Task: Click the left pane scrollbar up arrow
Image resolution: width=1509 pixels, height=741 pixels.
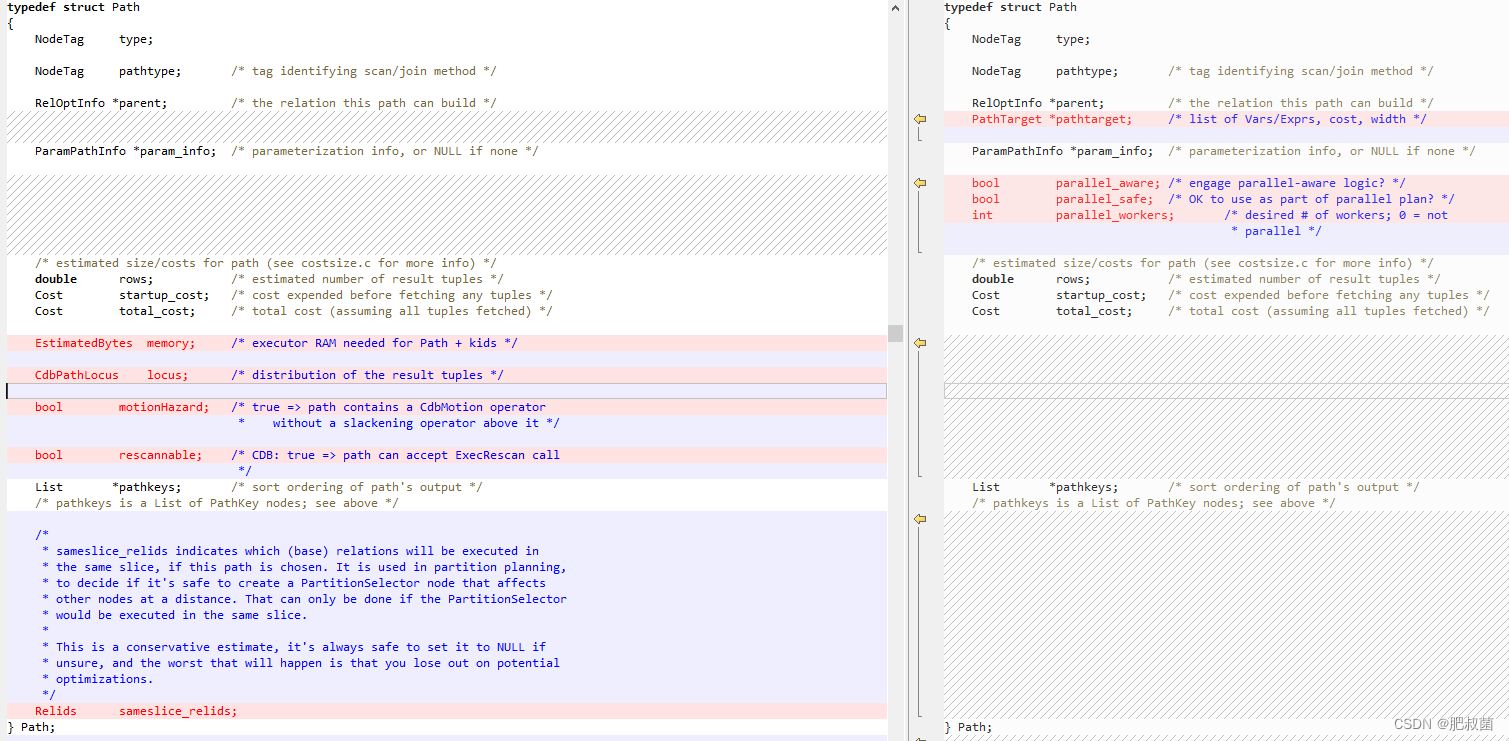Action: [895, 7]
